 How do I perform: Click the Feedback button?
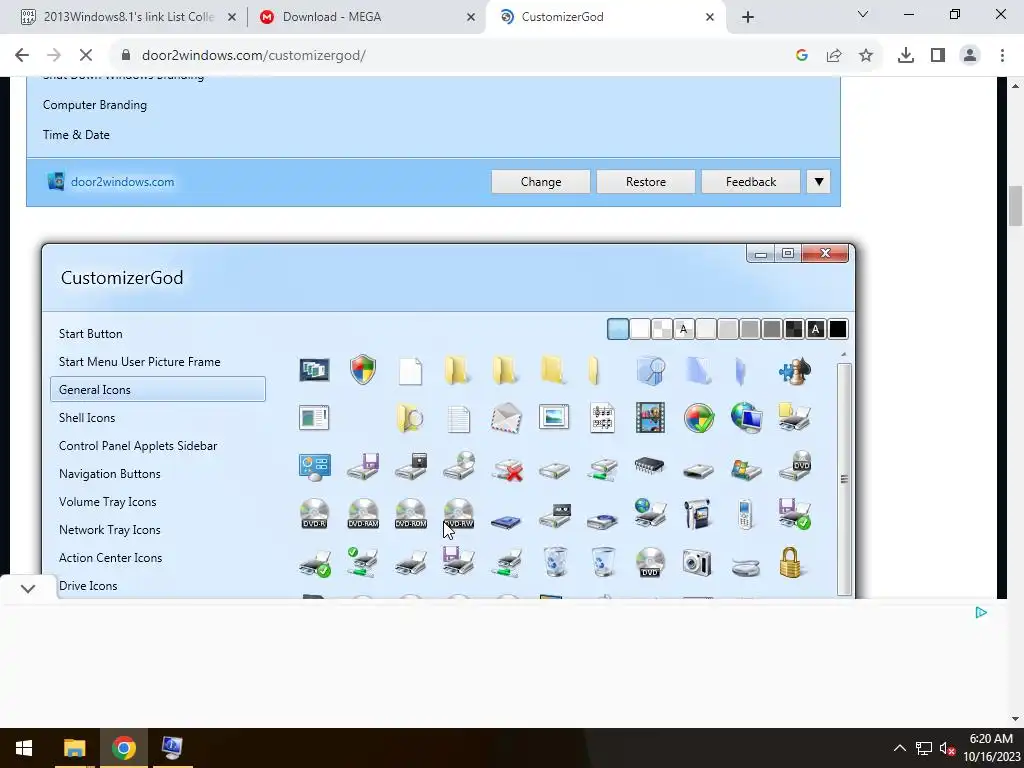tap(750, 182)
